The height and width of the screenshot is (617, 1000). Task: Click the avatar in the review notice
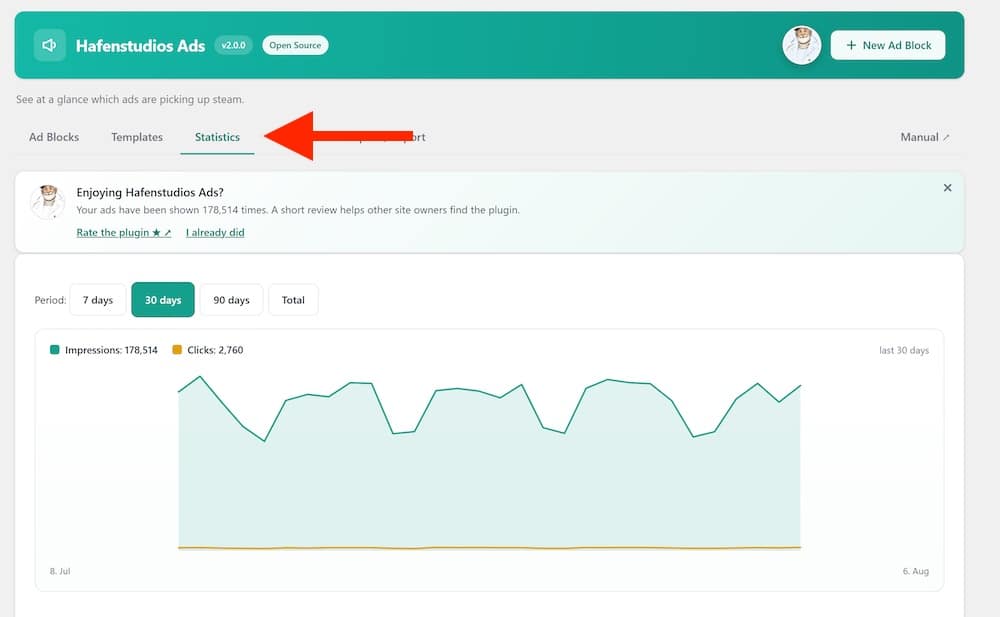47,202
